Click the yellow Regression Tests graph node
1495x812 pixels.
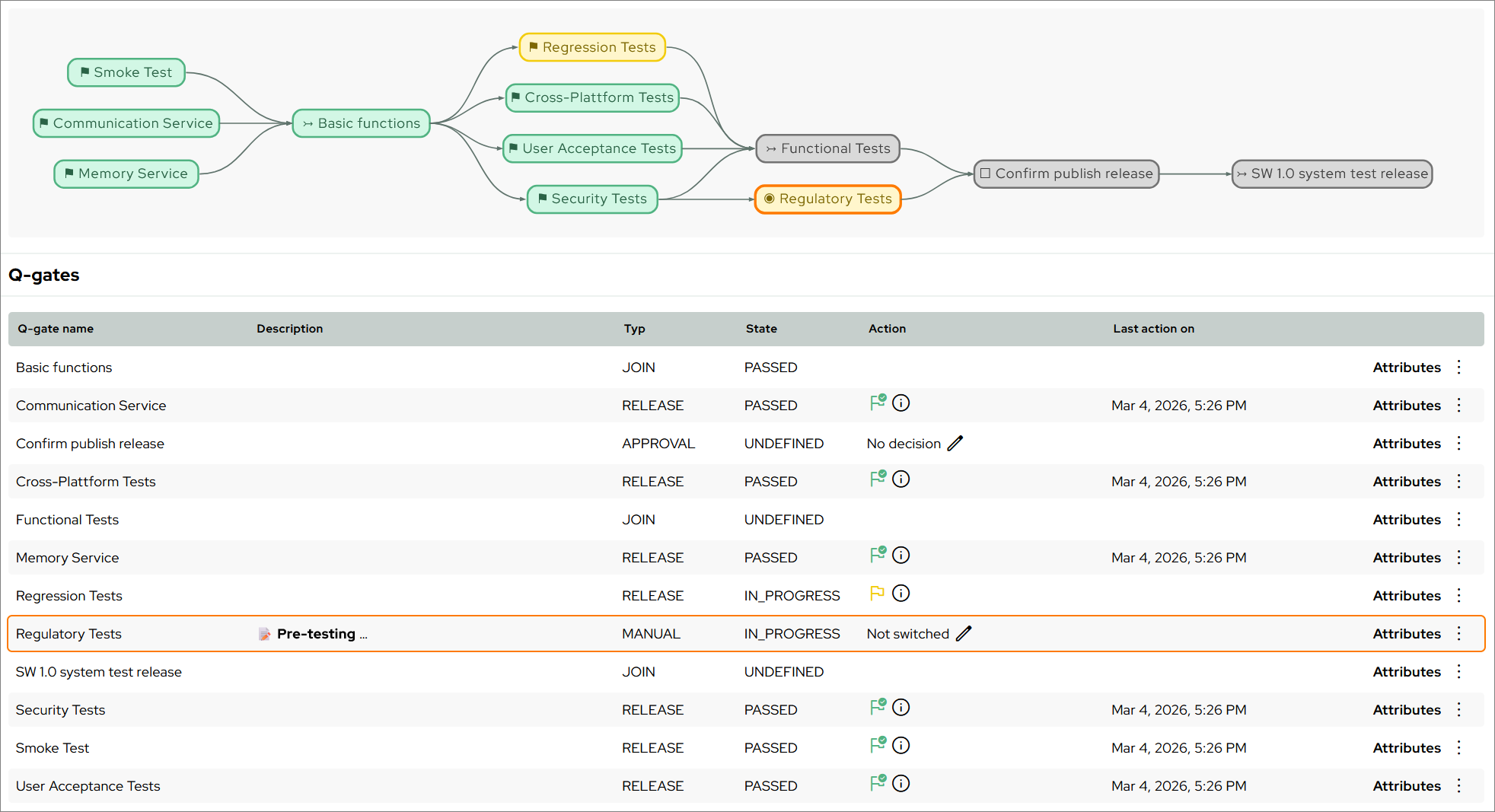(x=592, y=47)
